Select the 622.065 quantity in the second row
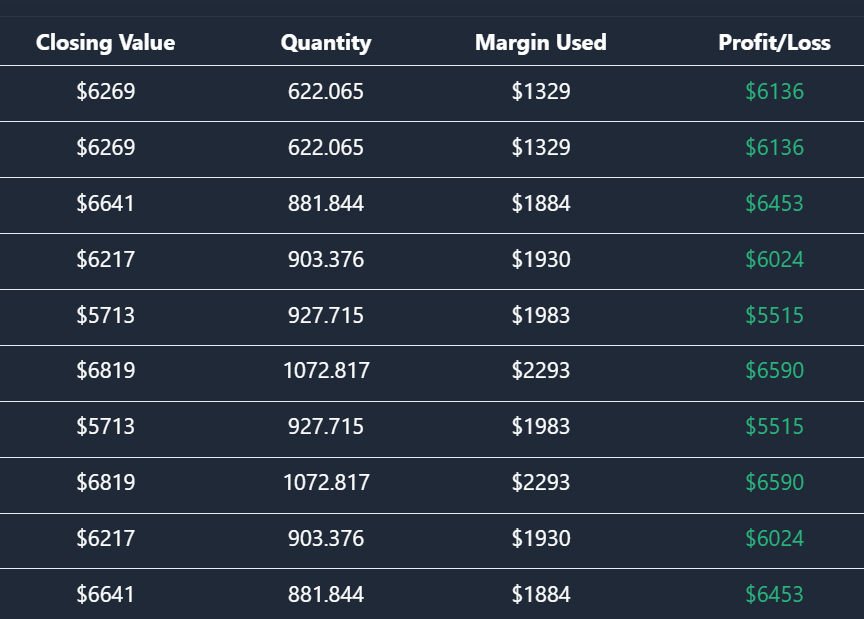The height and width of the screenshot is (619, 864). click(x=326, y=148)
